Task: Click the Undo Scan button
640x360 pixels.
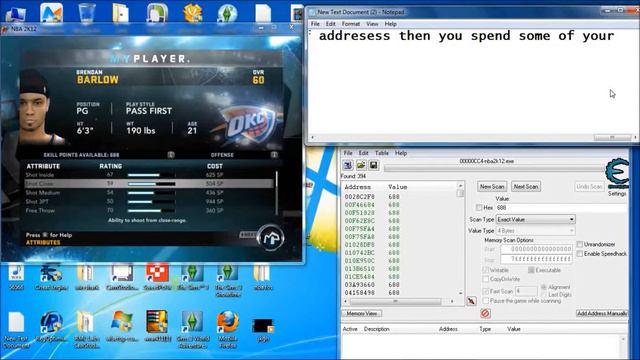Action: pos(589,187)
